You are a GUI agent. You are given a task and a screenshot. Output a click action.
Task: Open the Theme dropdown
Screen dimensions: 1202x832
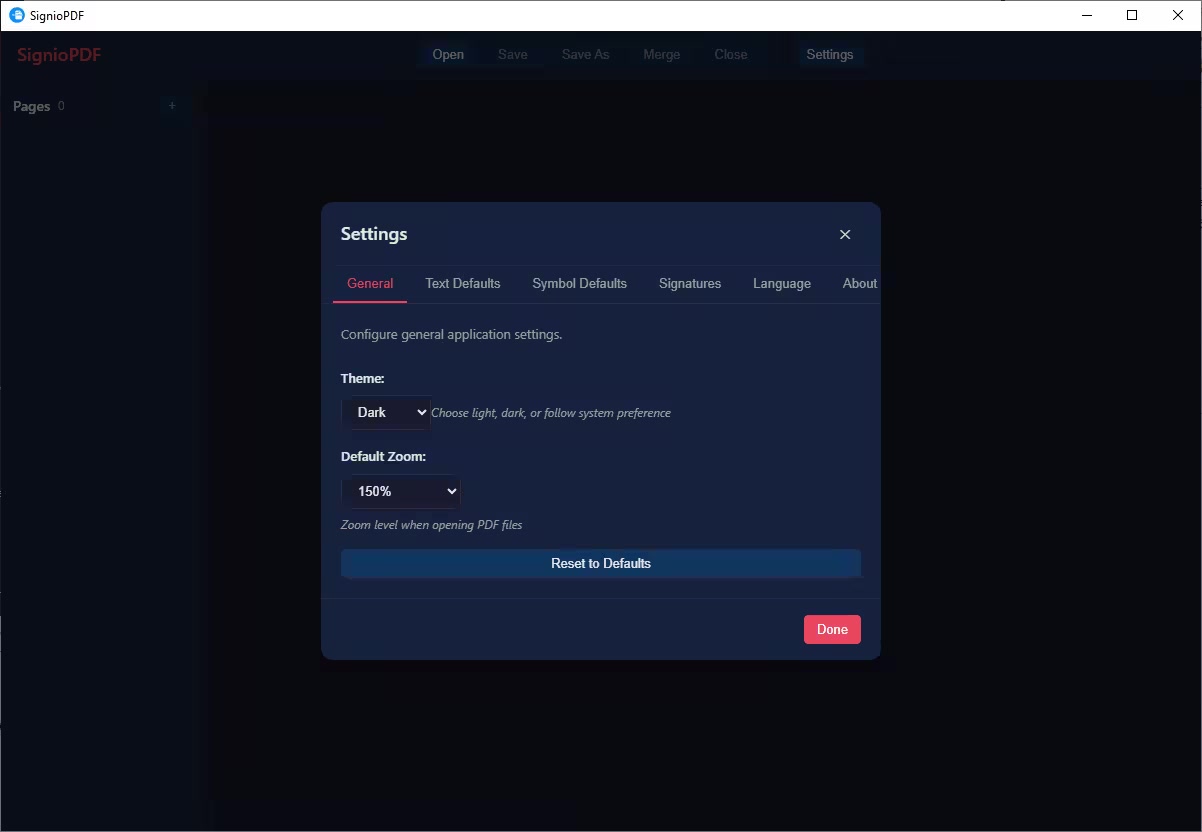click(x=386, y=412)
